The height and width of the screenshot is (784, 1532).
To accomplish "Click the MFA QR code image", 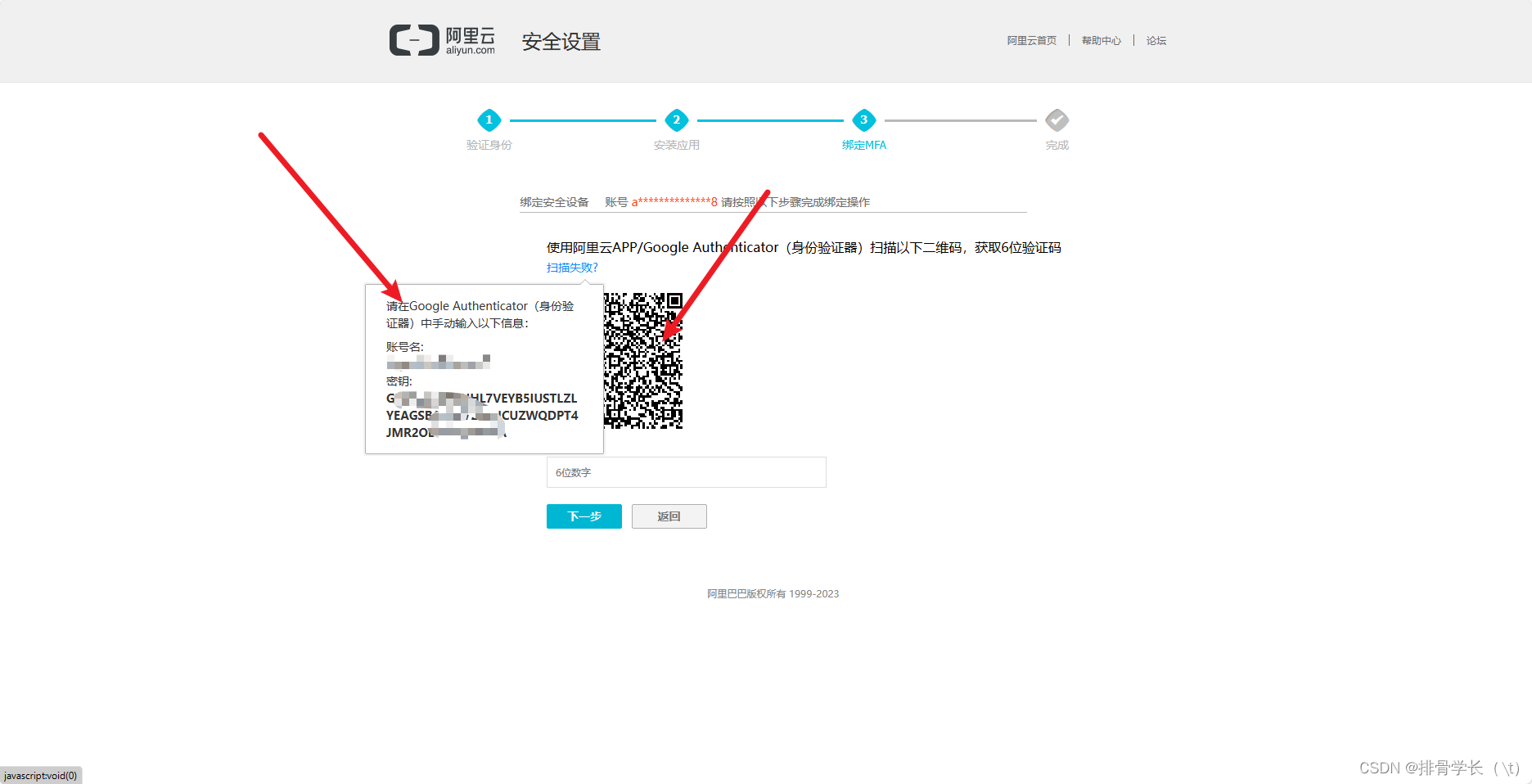I will click(643, 361).
